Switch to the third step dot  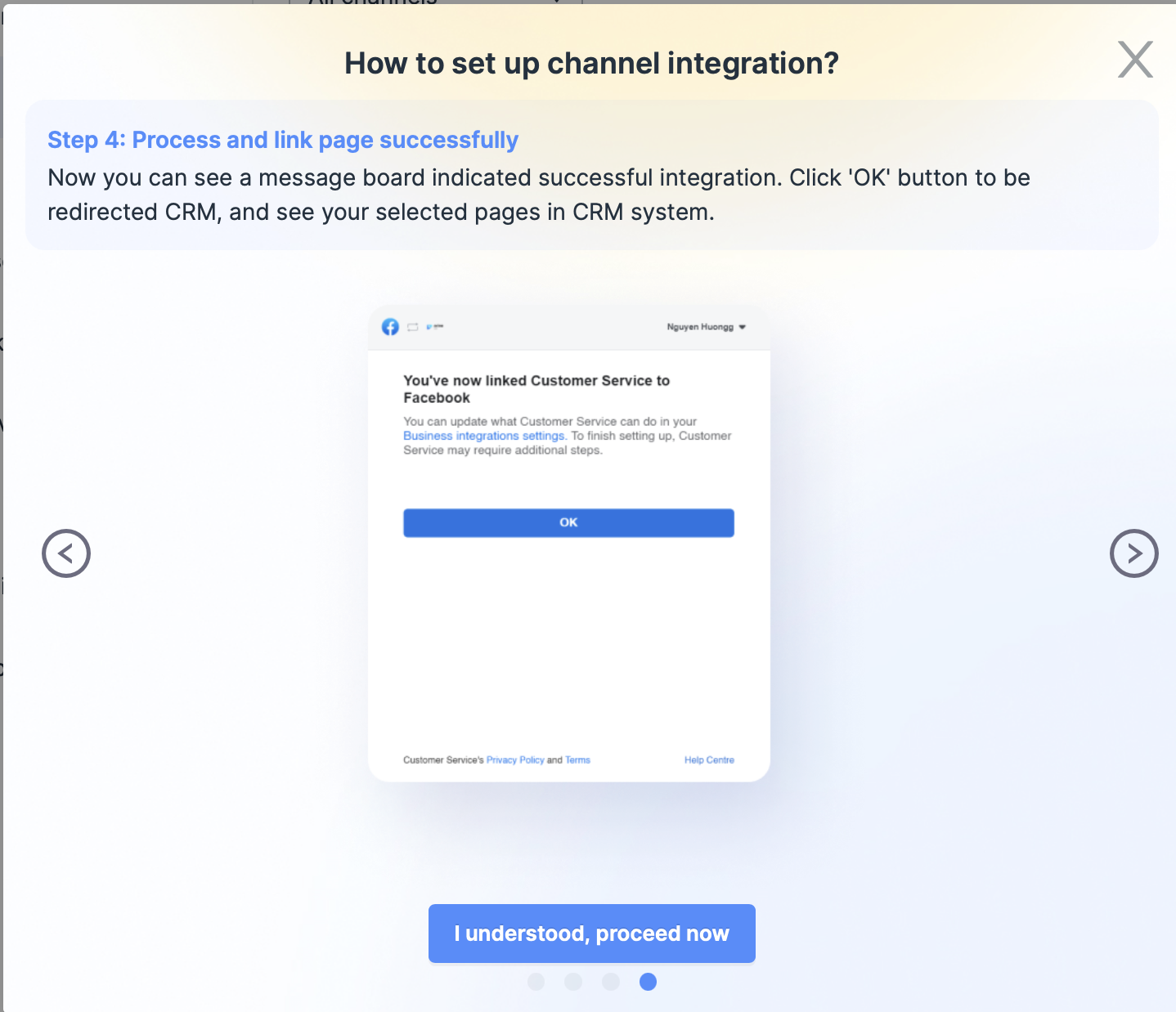point(611,982)
